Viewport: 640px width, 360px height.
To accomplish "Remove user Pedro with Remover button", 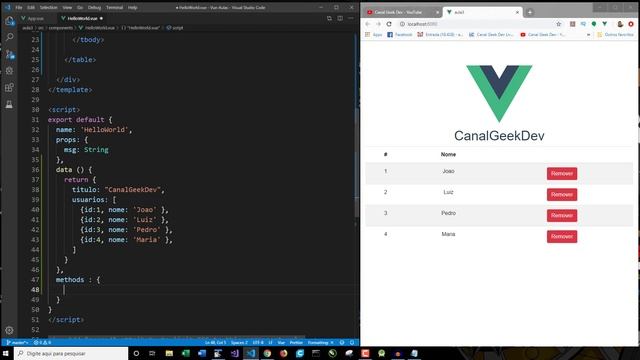I will [562, 216].
